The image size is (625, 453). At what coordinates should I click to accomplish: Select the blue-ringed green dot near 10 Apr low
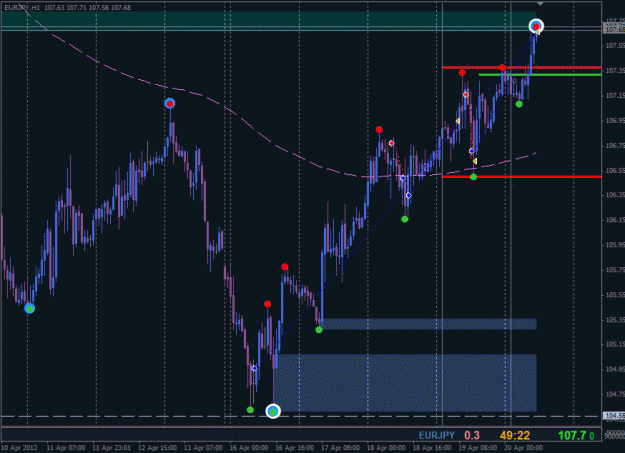click(x=29, y=308)
